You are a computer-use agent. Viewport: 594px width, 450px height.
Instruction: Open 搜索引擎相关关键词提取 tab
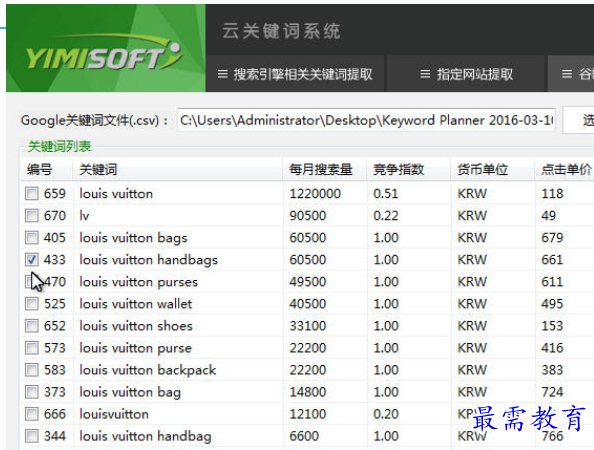pyautogui.click(x=295, y=74)
